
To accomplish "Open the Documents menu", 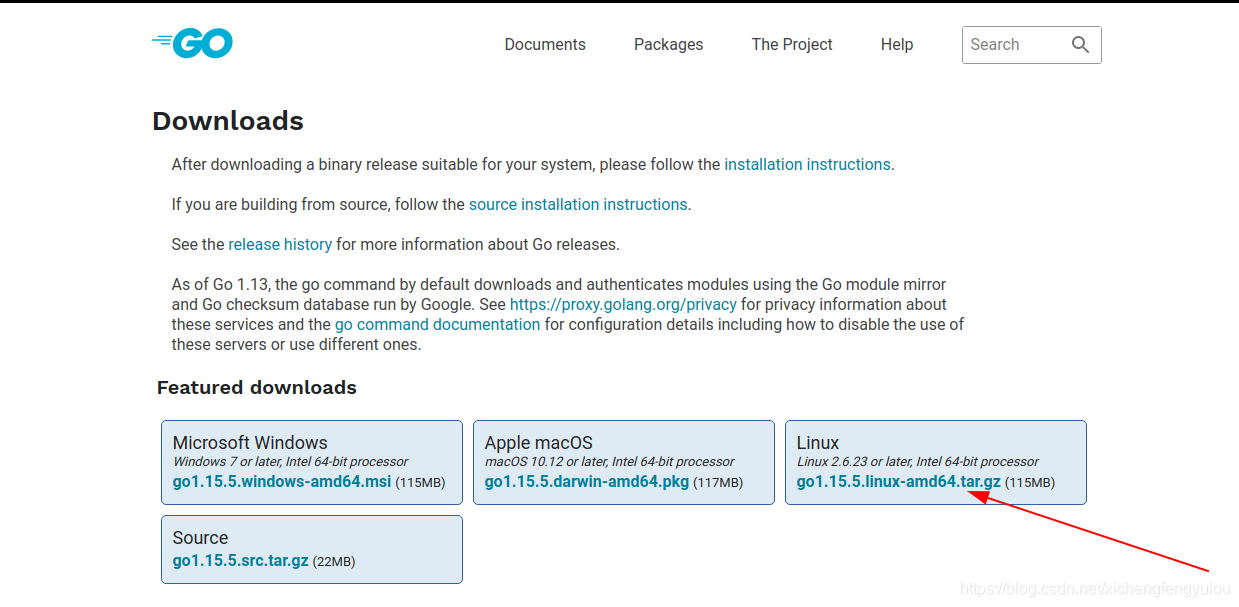I will tap(545, 44).
